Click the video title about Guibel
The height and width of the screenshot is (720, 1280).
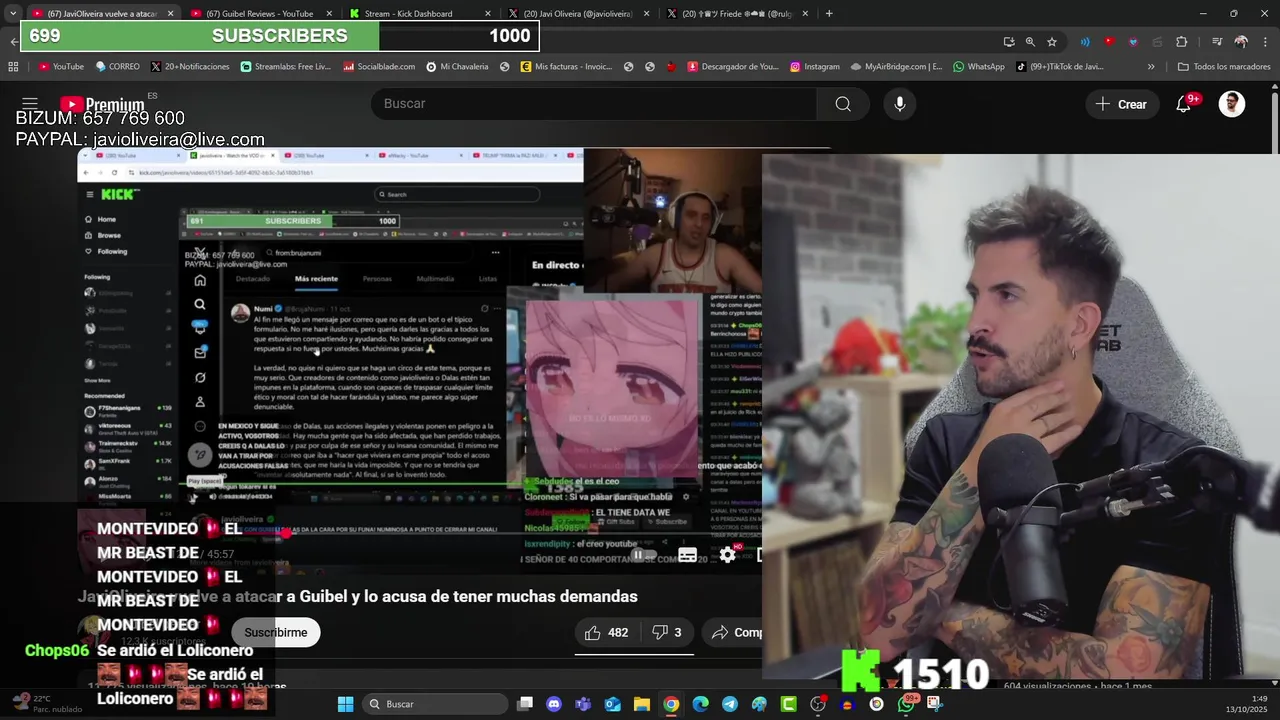pyautogui.click(x=358, y=596)
